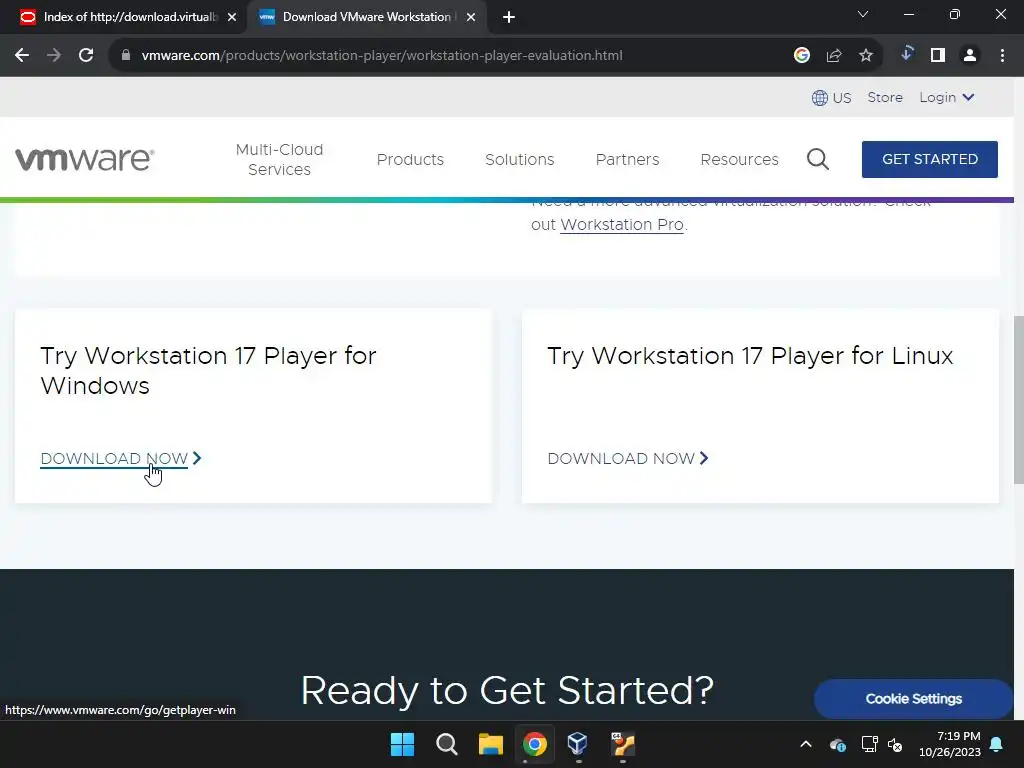
Task: Open Multi-Cloud Services menu
Action: 279,159
